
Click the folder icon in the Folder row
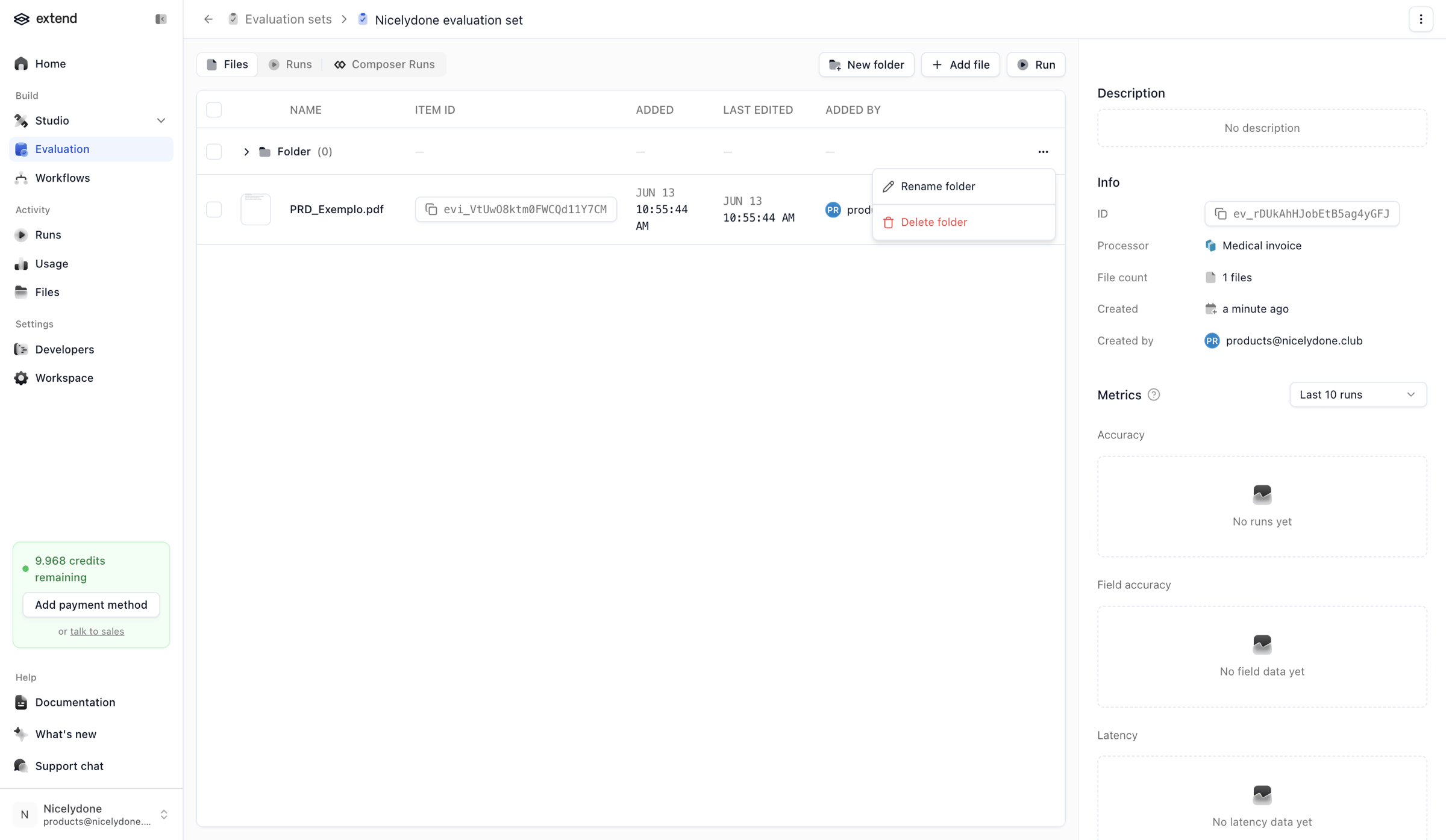(x=264, y=152)
